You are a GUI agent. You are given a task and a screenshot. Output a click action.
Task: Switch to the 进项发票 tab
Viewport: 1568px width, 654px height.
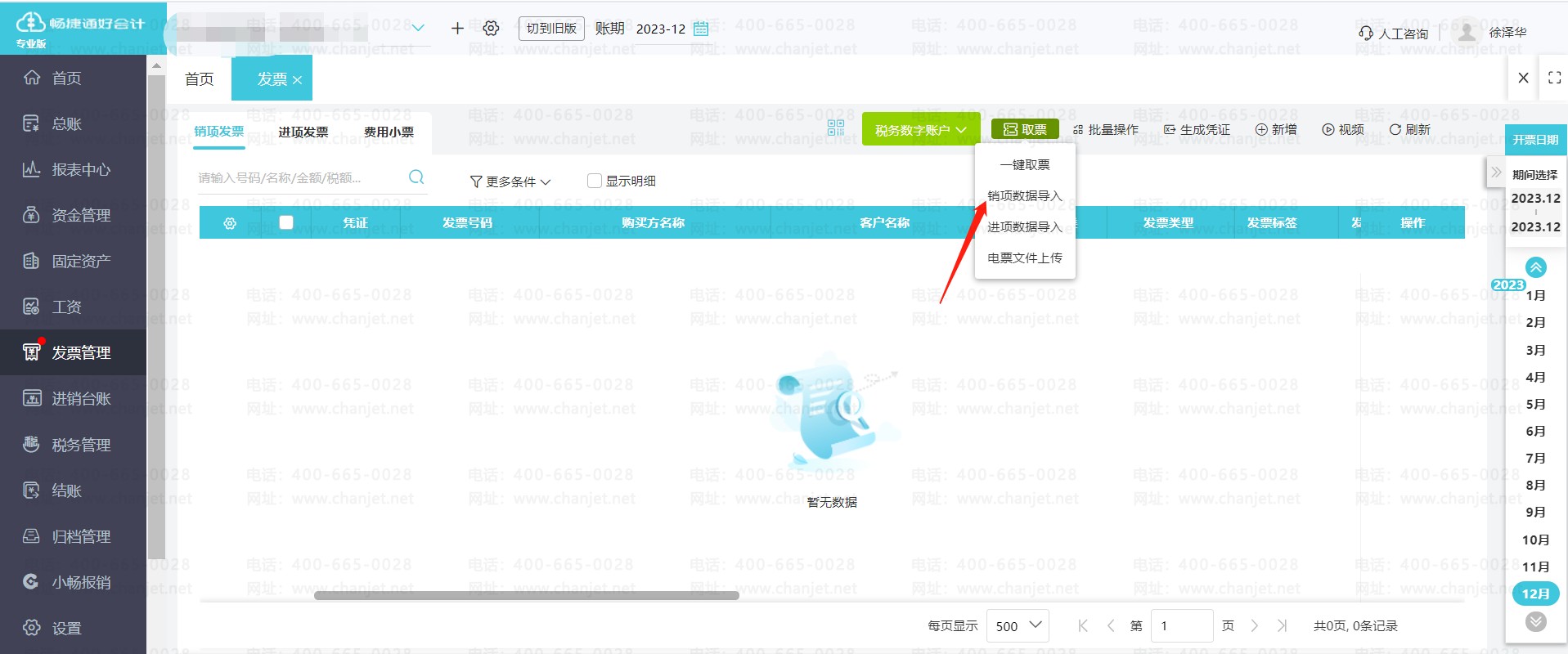303,132
